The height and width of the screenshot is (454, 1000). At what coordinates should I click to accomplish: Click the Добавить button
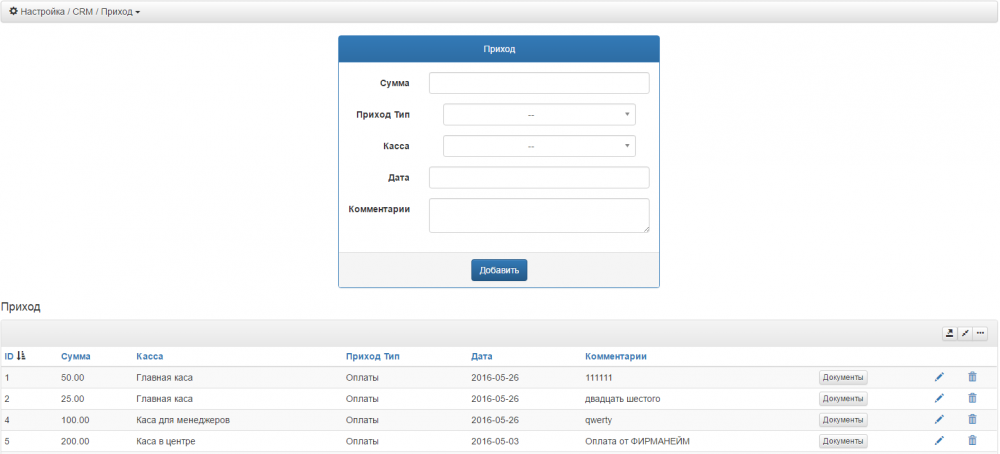coord(499,270)
